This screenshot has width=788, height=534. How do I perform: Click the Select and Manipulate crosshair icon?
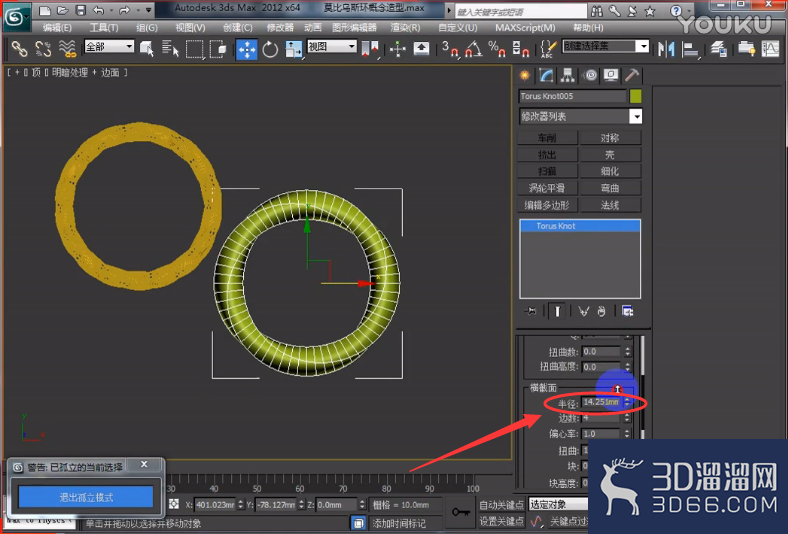[398, 49]
